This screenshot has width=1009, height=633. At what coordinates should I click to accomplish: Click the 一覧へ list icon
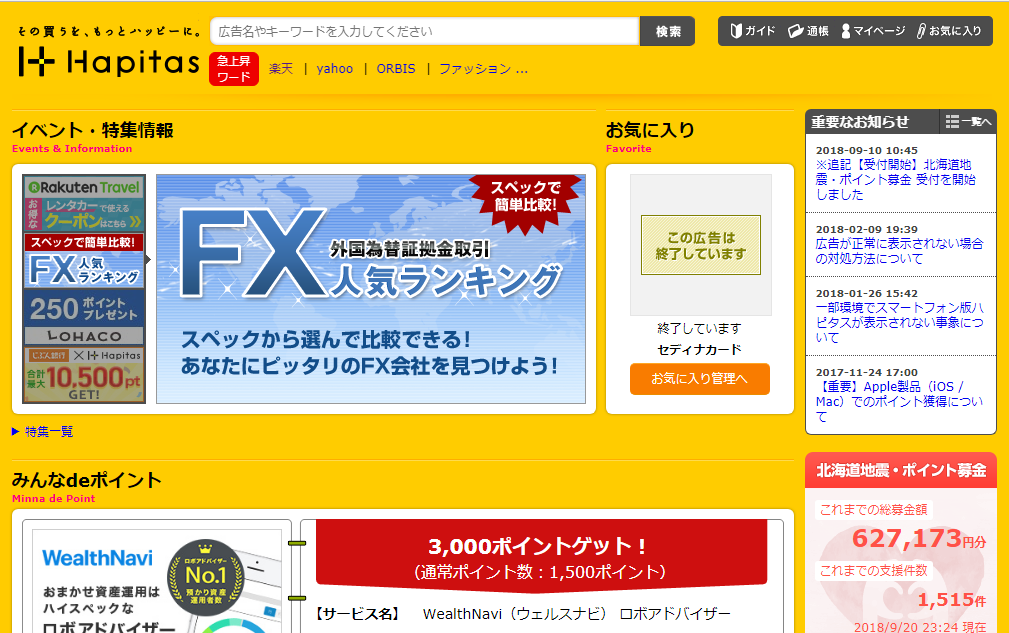(x=968, y=122)
